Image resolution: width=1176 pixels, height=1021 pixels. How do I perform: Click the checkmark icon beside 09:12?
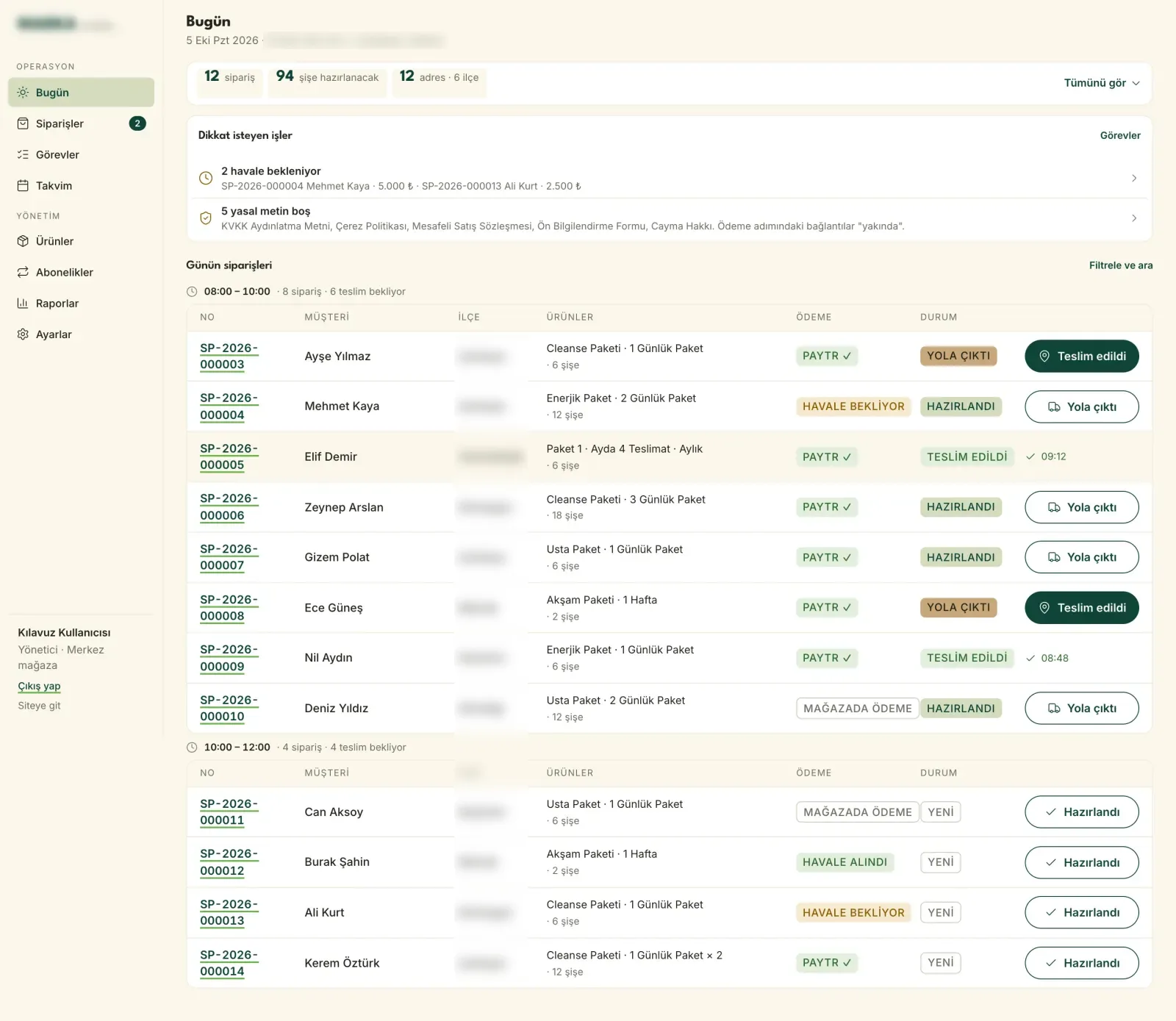1030,456
